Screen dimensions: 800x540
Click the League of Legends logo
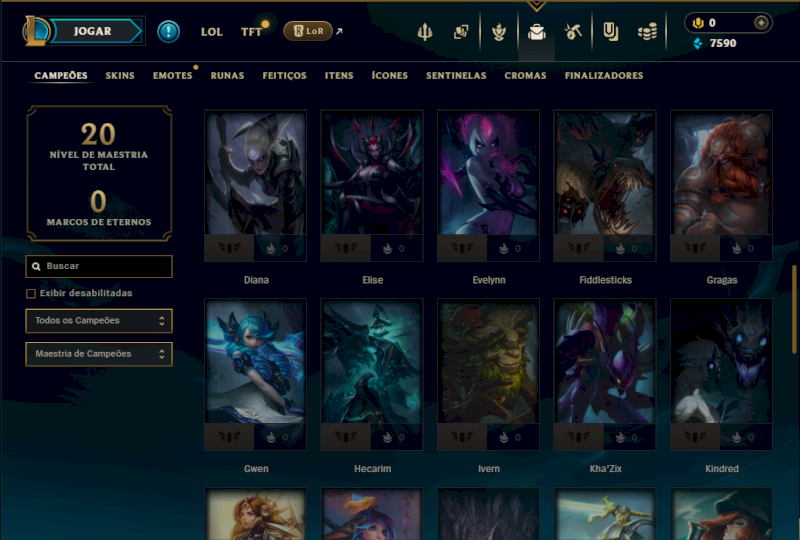click(x=36, y=31)
